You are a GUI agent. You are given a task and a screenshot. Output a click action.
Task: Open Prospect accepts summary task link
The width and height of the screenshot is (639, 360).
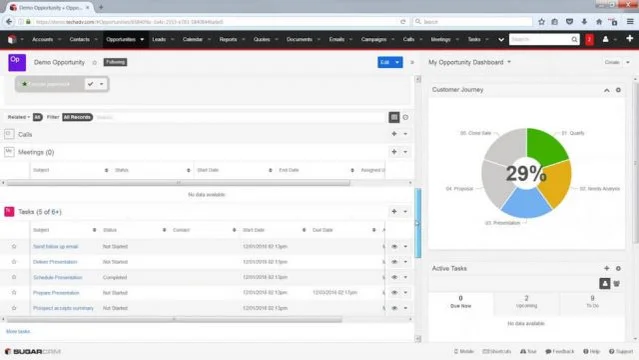pyautogui.click(x=63, y=308)
